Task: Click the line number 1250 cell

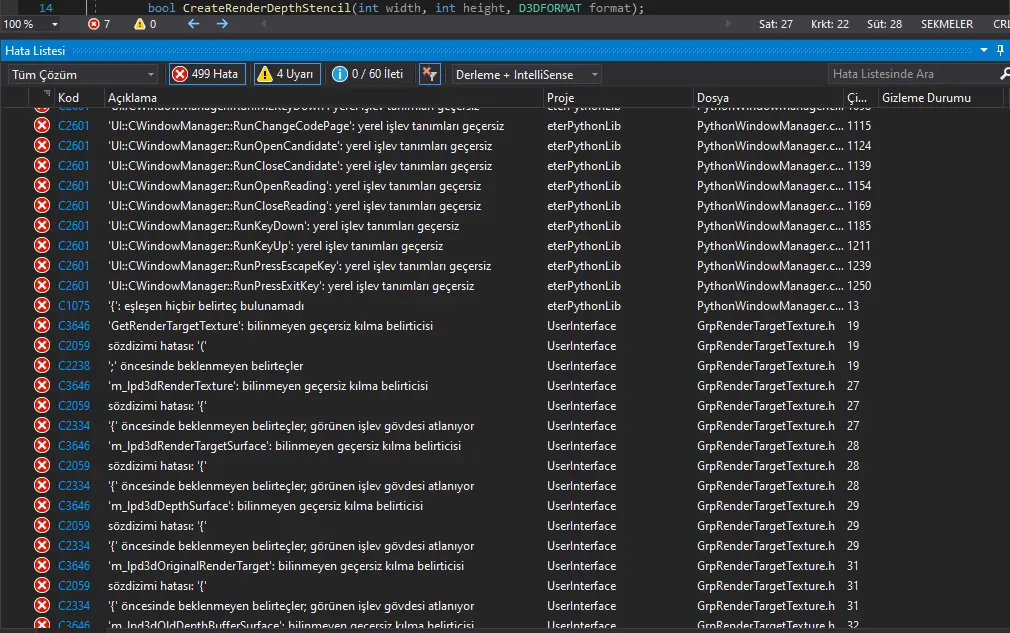Action: [x=859, y=286]
